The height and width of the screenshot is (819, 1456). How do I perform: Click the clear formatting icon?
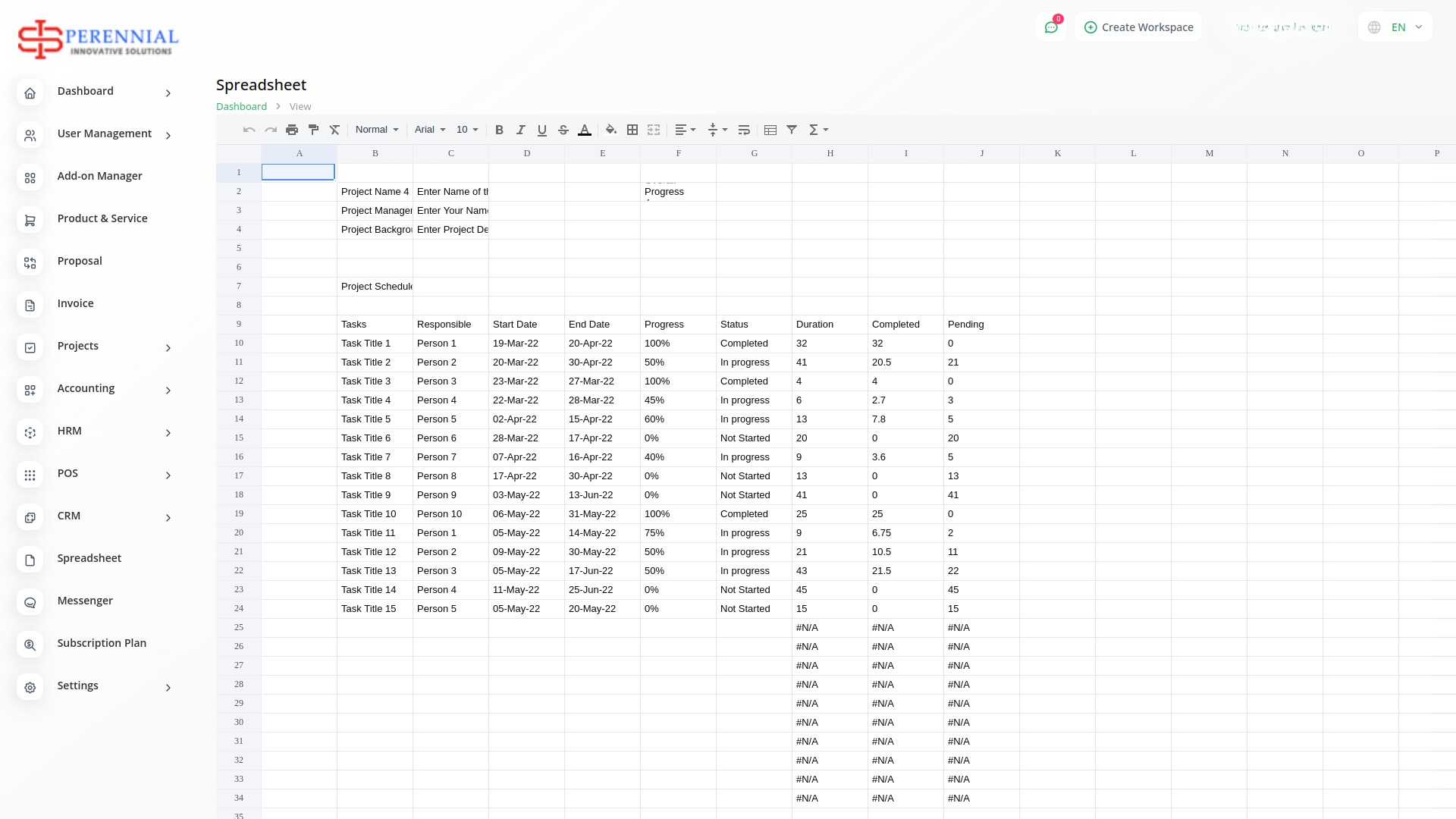point(334,130)
